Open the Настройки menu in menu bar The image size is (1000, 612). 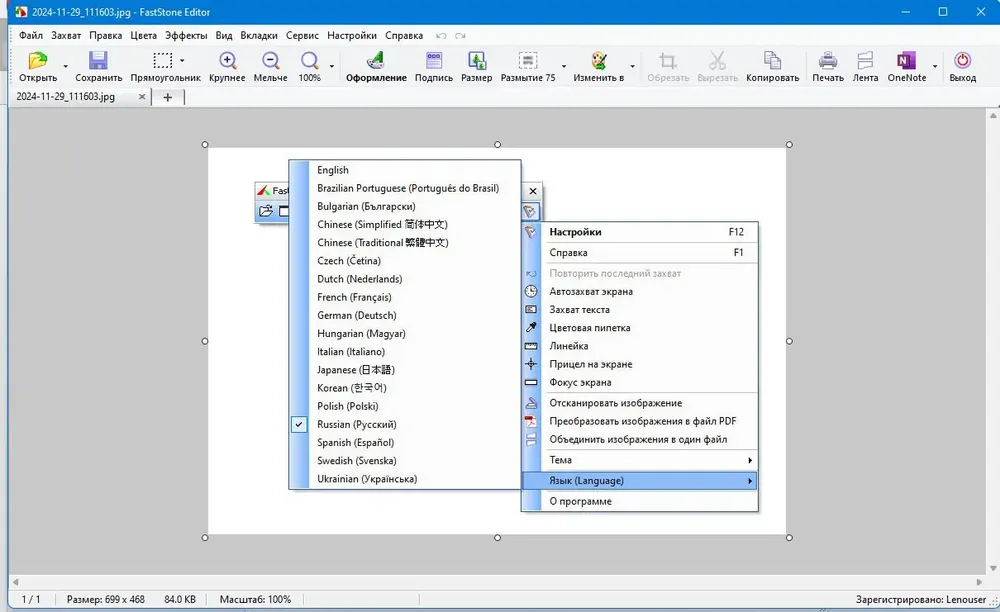point(352,36)
